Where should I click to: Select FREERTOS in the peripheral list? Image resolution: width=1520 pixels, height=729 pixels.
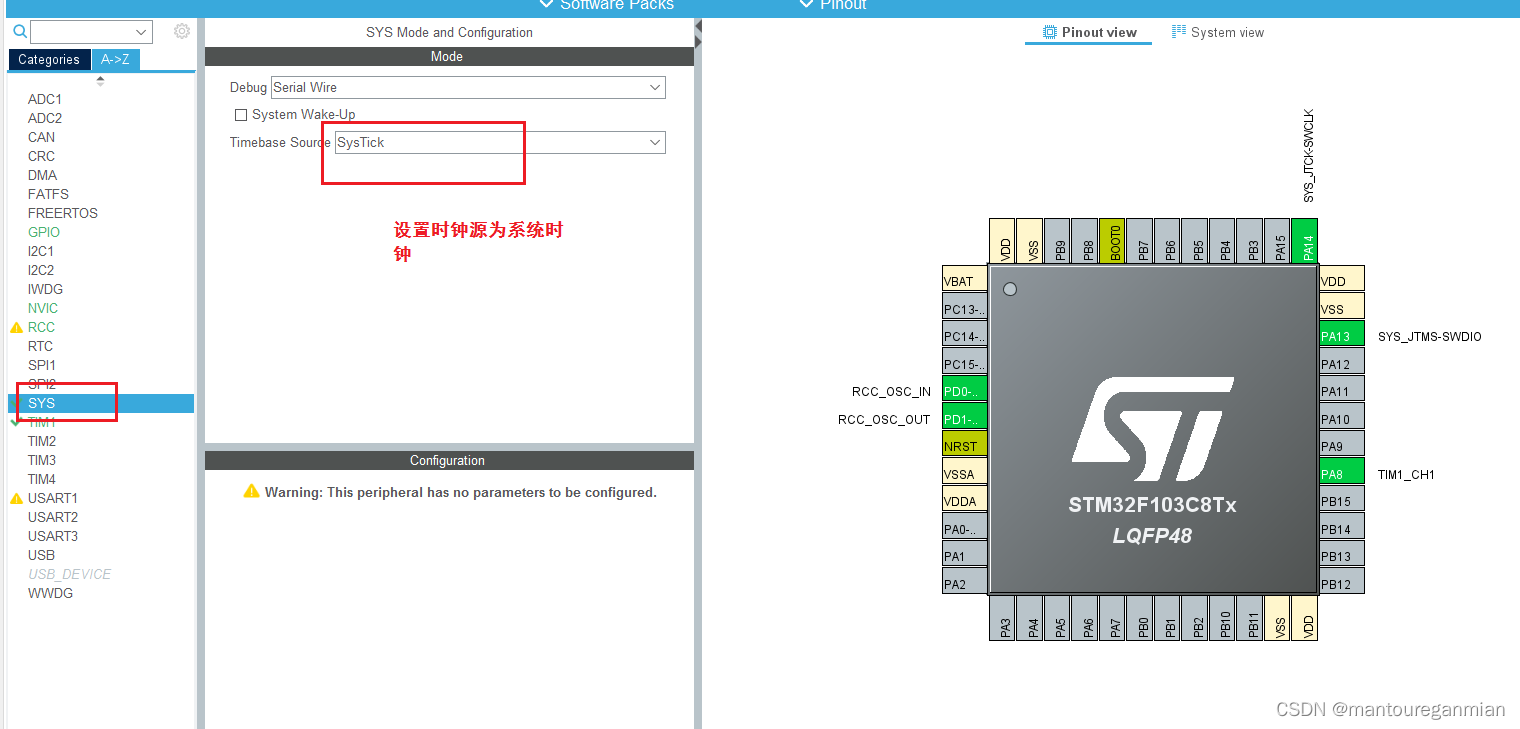63,213
